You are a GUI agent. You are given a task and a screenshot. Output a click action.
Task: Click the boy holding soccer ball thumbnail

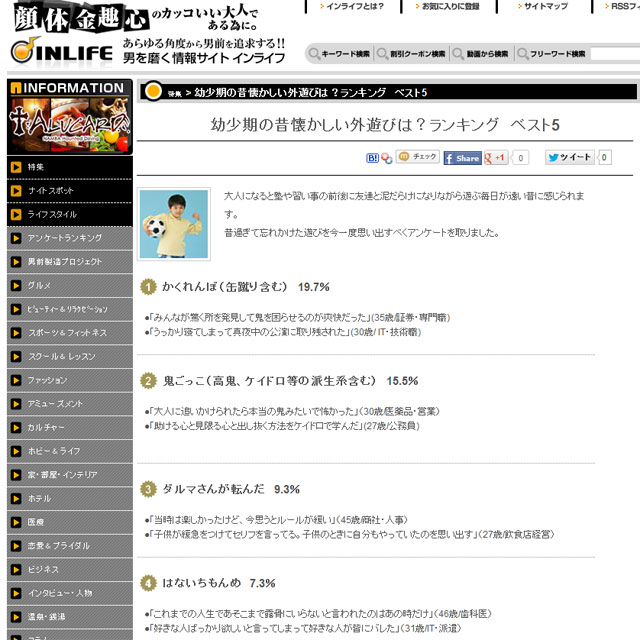[x=173, y=223]
